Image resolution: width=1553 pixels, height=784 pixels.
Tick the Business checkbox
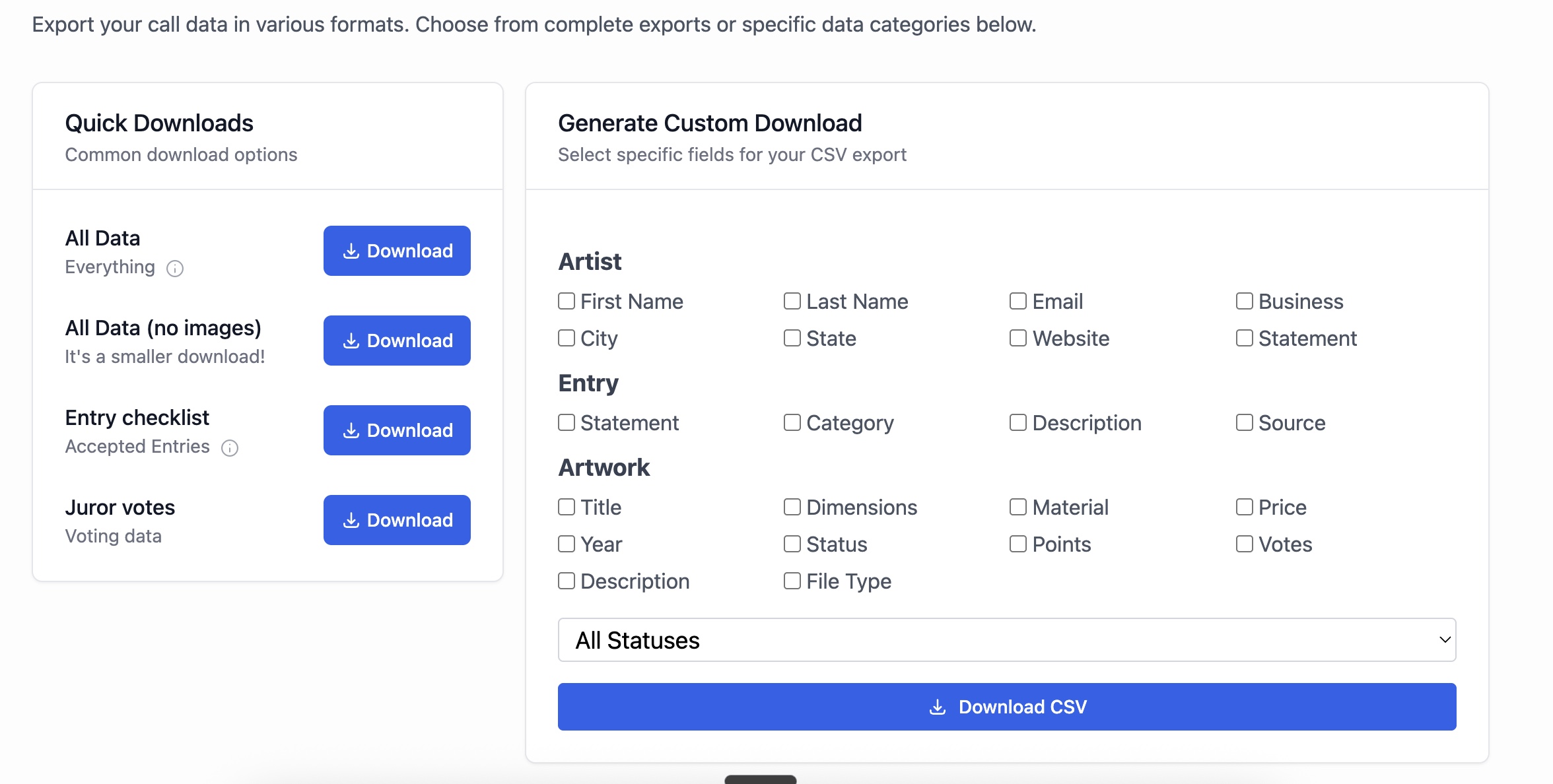[x=1245, y=302]
